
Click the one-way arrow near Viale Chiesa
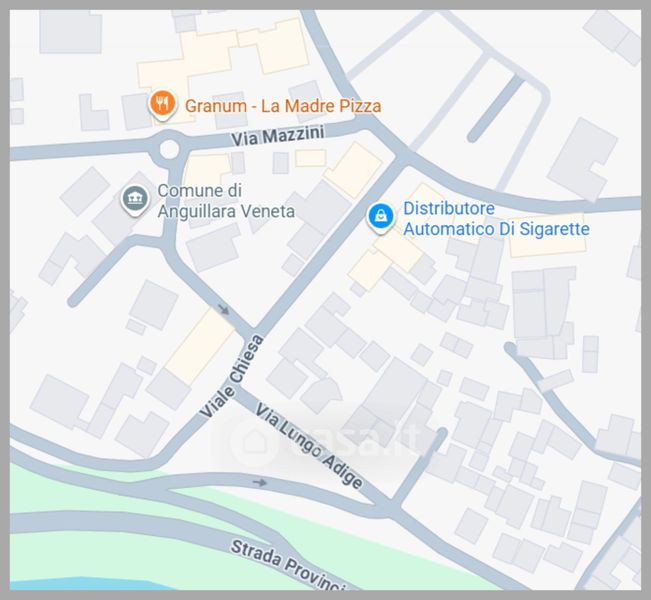[224, 309]
